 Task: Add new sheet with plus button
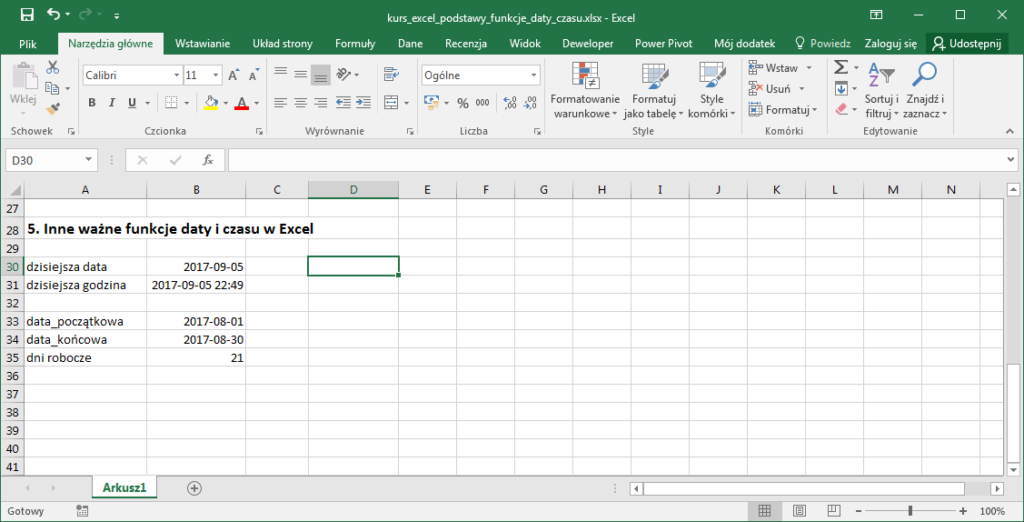[x=194, y=488]
